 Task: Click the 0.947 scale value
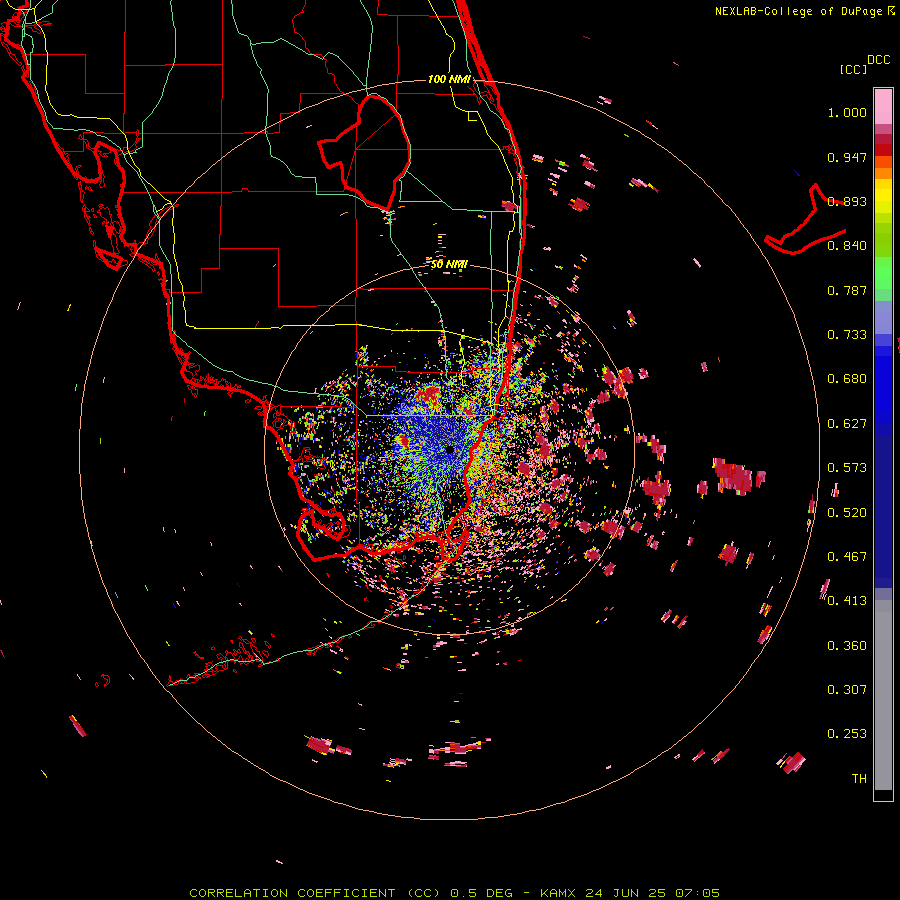[847, 157]
